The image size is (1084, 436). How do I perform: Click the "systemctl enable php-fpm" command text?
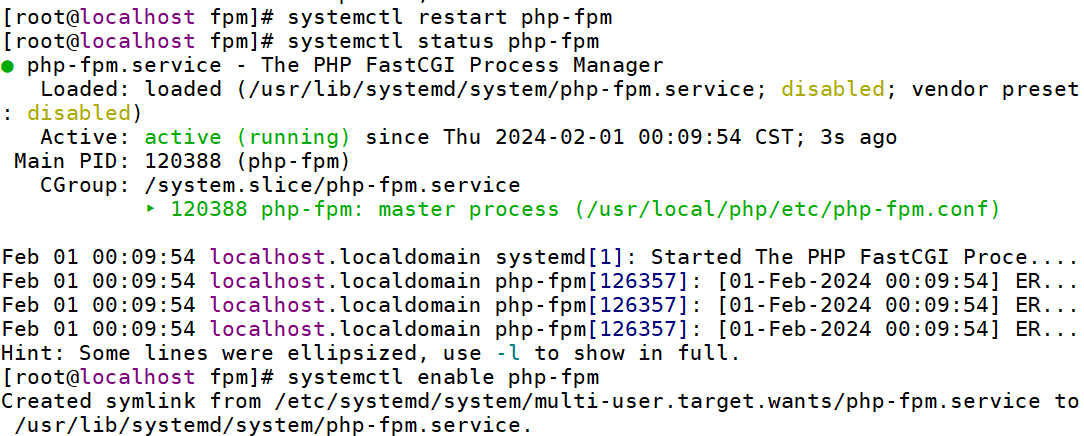coord(442,377)
